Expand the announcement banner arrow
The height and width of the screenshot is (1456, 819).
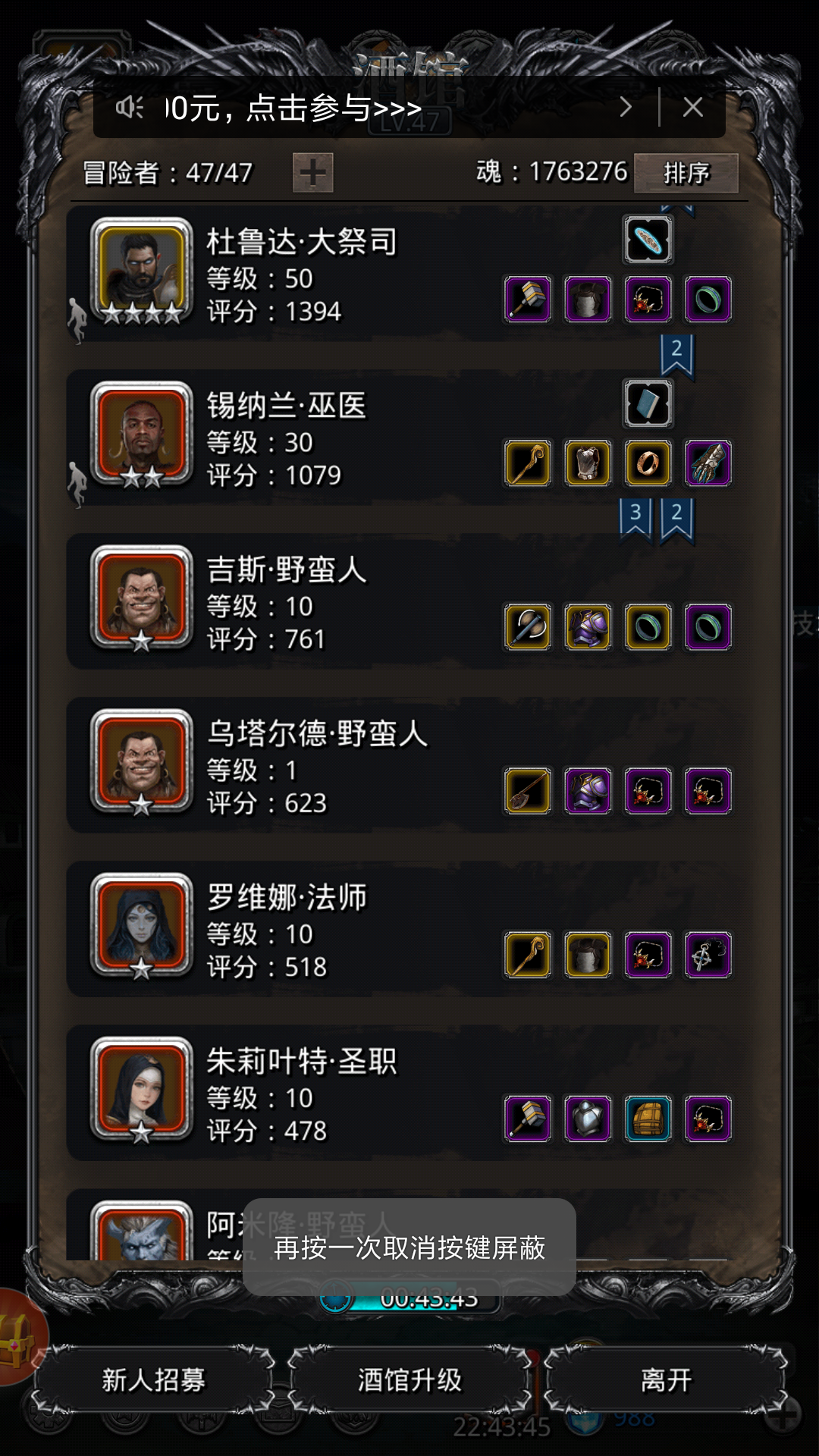[x=626, y=107]
